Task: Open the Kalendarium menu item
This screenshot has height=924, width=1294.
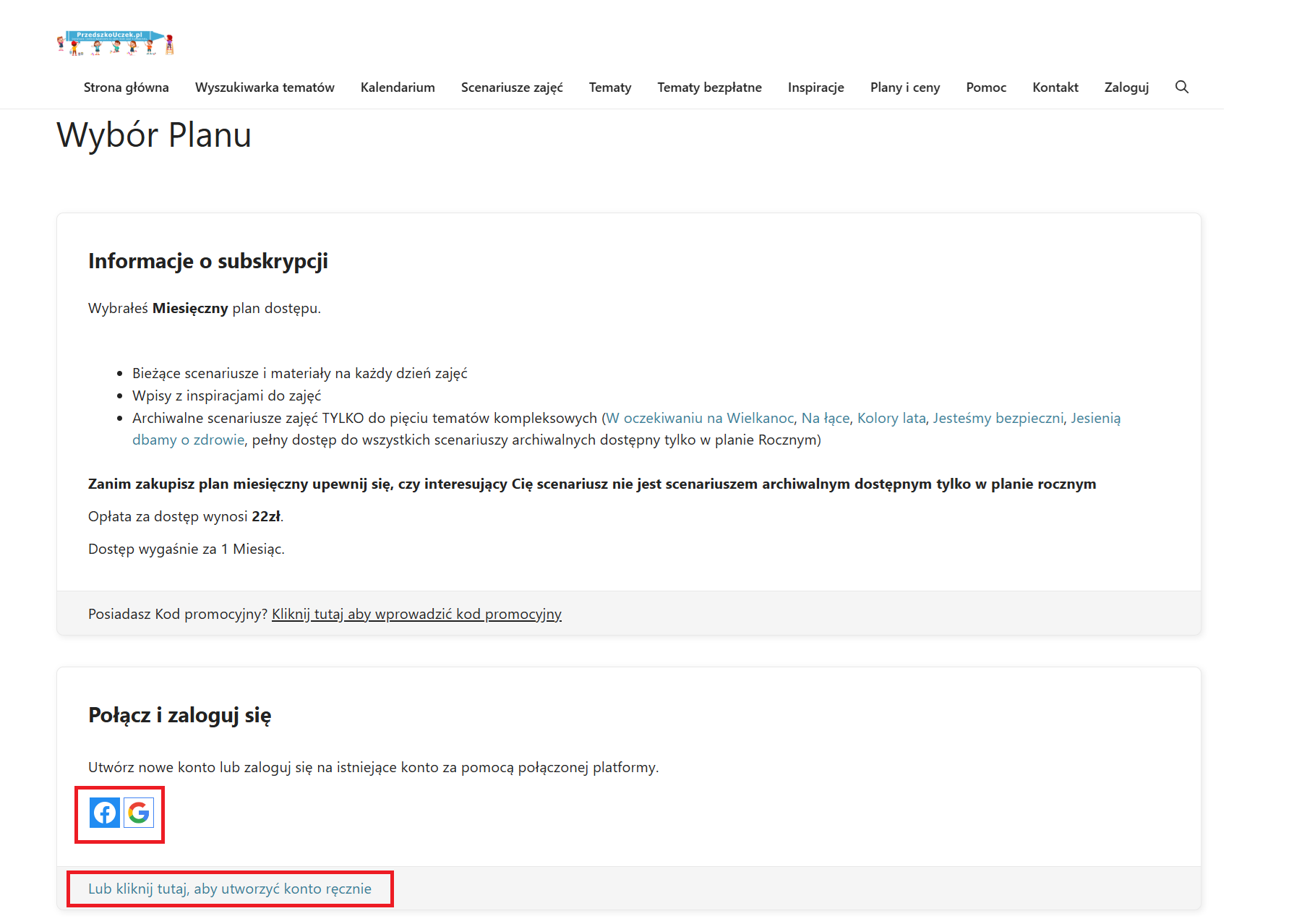Action: (x=398, y=87)
